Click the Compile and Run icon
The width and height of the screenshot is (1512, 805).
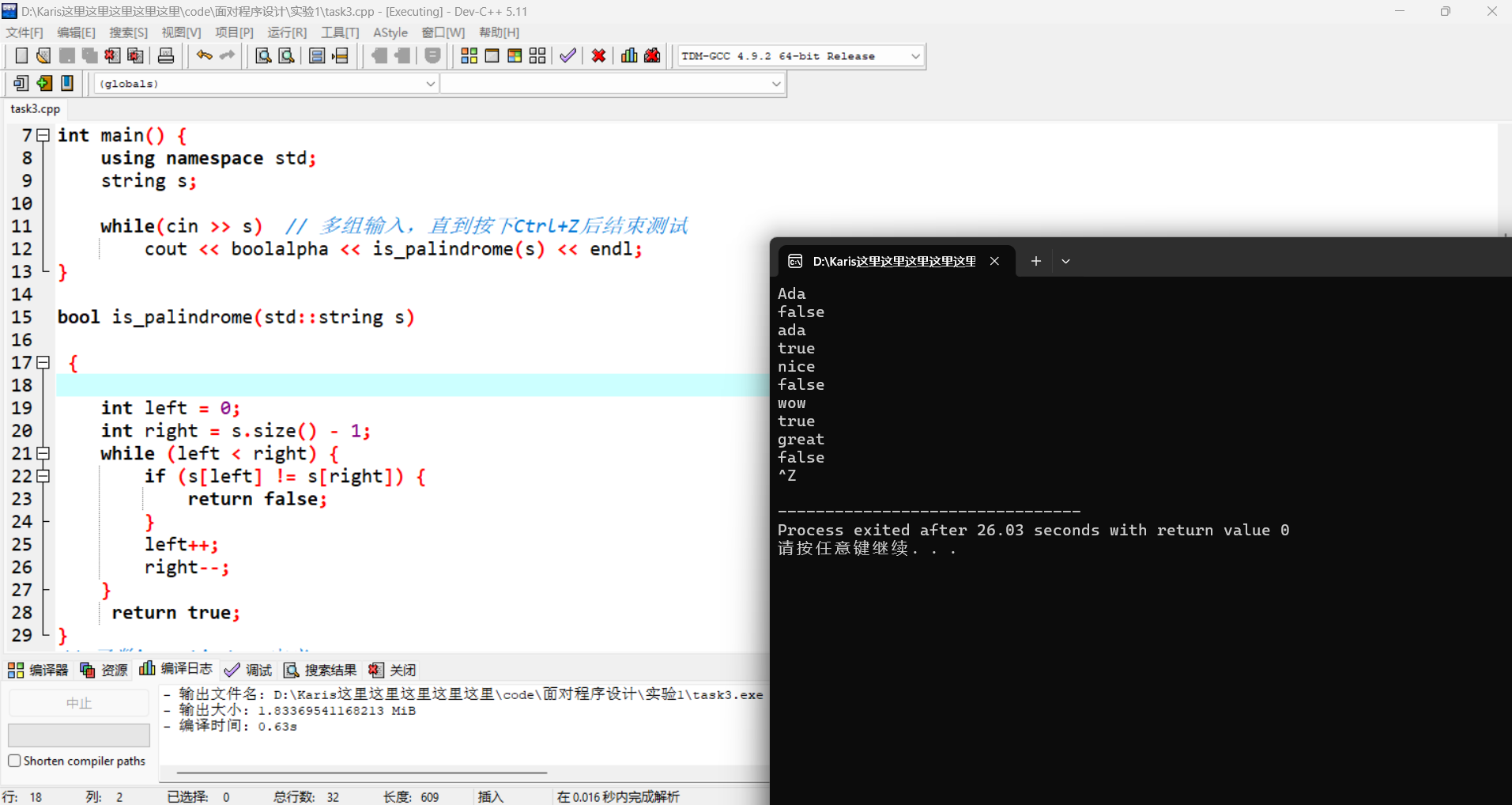click(x=515, y=55)
